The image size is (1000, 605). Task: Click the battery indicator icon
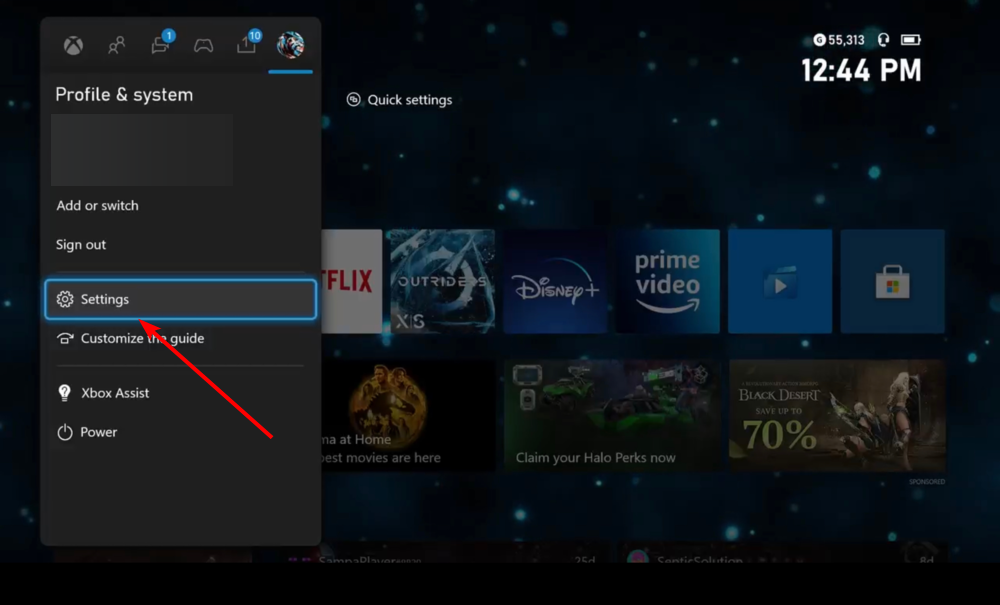click(x=910, y=39)
